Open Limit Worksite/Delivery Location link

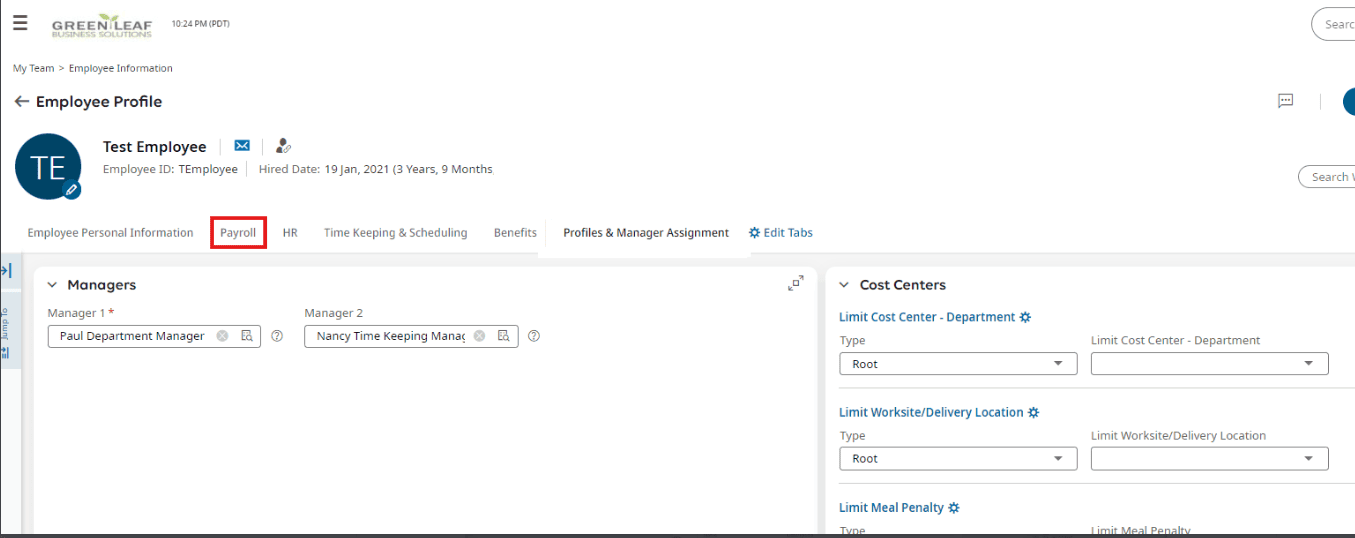pyautogui.click(x=931, y=412)
